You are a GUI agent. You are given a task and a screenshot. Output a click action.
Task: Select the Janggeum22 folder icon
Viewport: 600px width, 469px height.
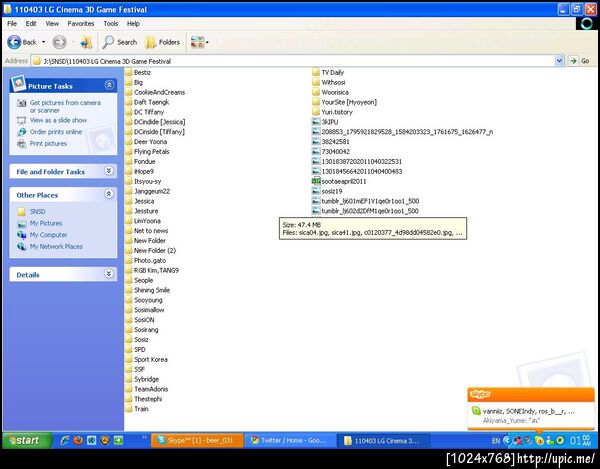(x=128, y=191)
